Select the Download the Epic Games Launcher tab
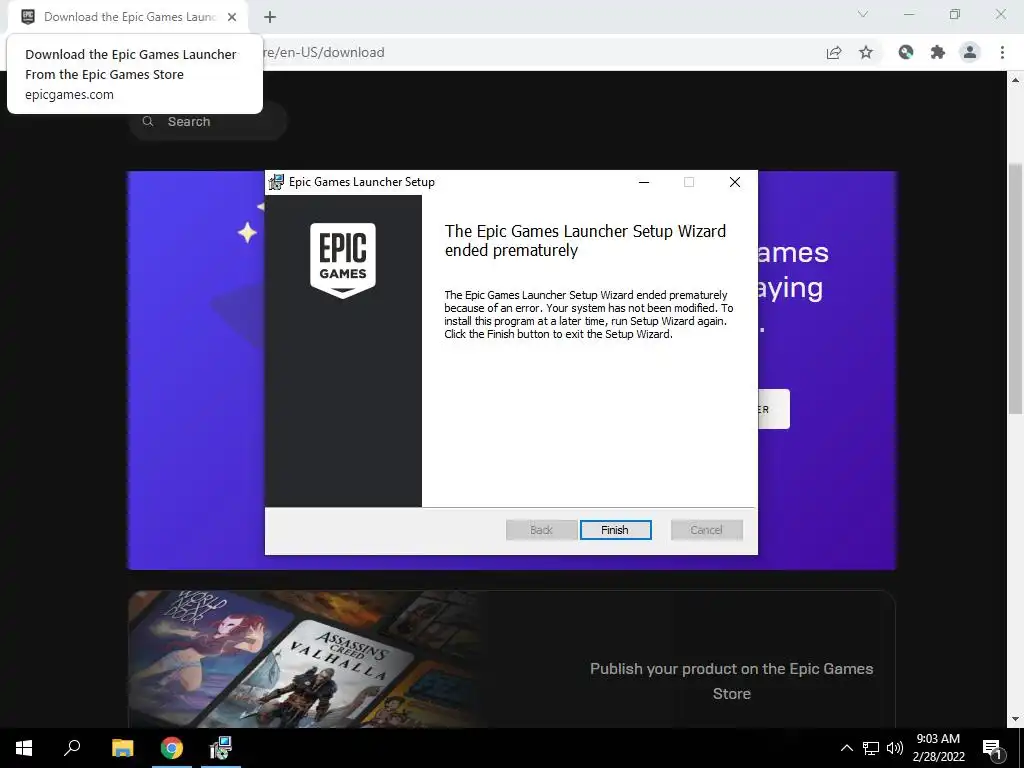Image resolution: width=1024 pixels, height=768 pixels. (x=129, y=17)
